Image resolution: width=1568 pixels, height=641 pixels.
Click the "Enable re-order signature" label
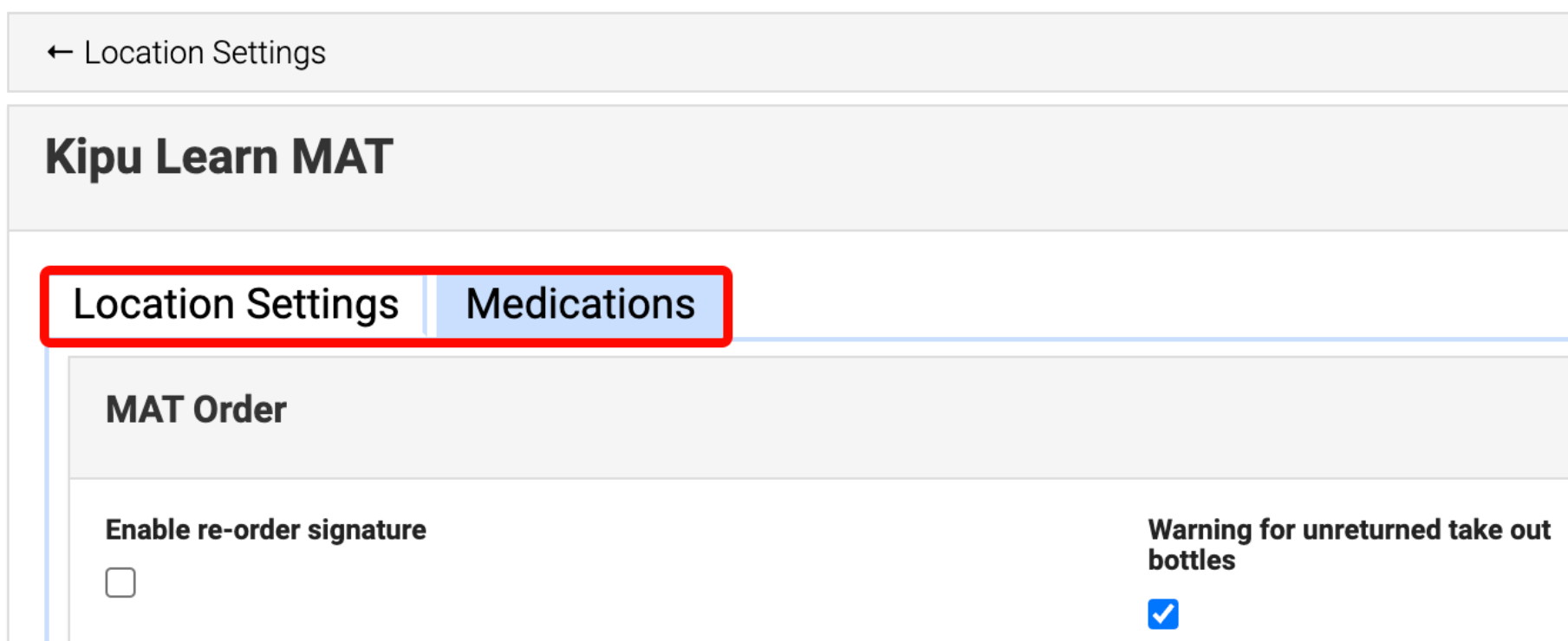coord(265,529)
